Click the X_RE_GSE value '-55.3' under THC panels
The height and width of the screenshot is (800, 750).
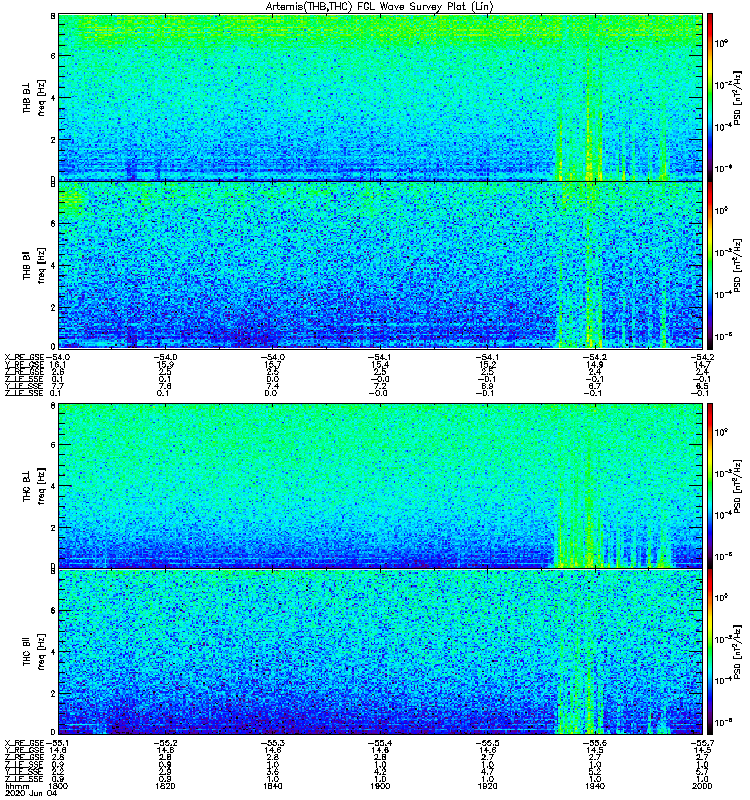pos(272,743)
